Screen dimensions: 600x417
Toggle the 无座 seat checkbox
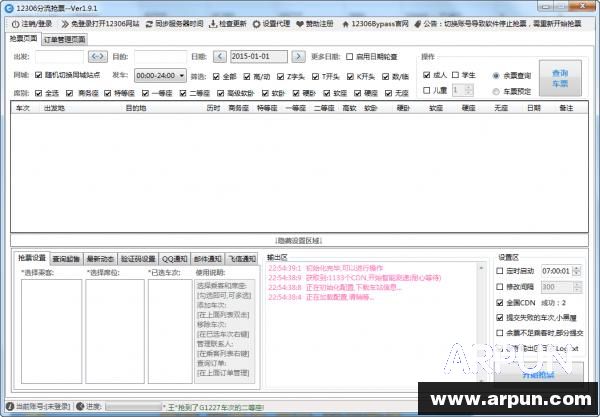click(x=388, y=93)
